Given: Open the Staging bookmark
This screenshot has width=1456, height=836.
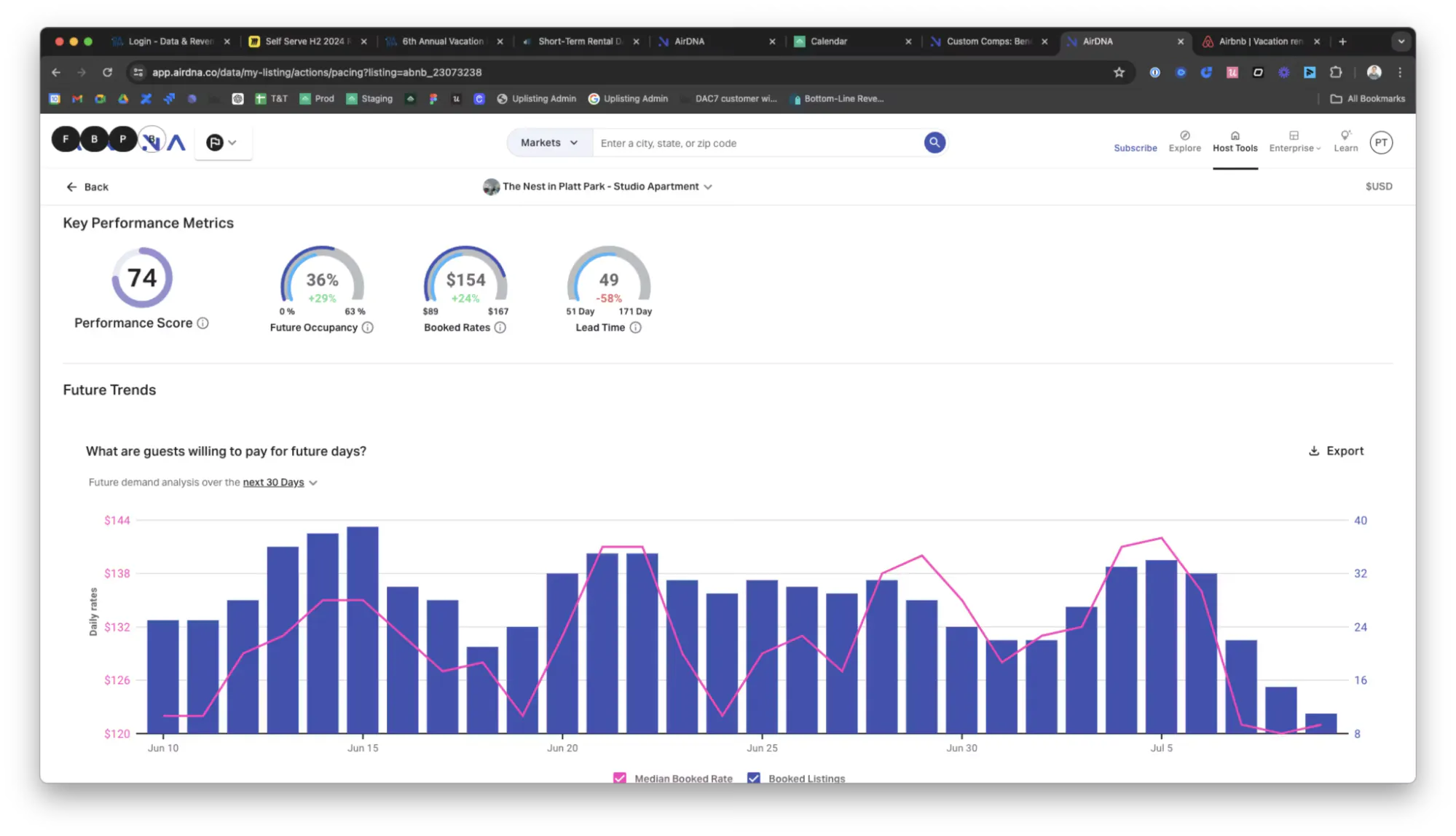Looking at the screenshot, I should 369,98.
